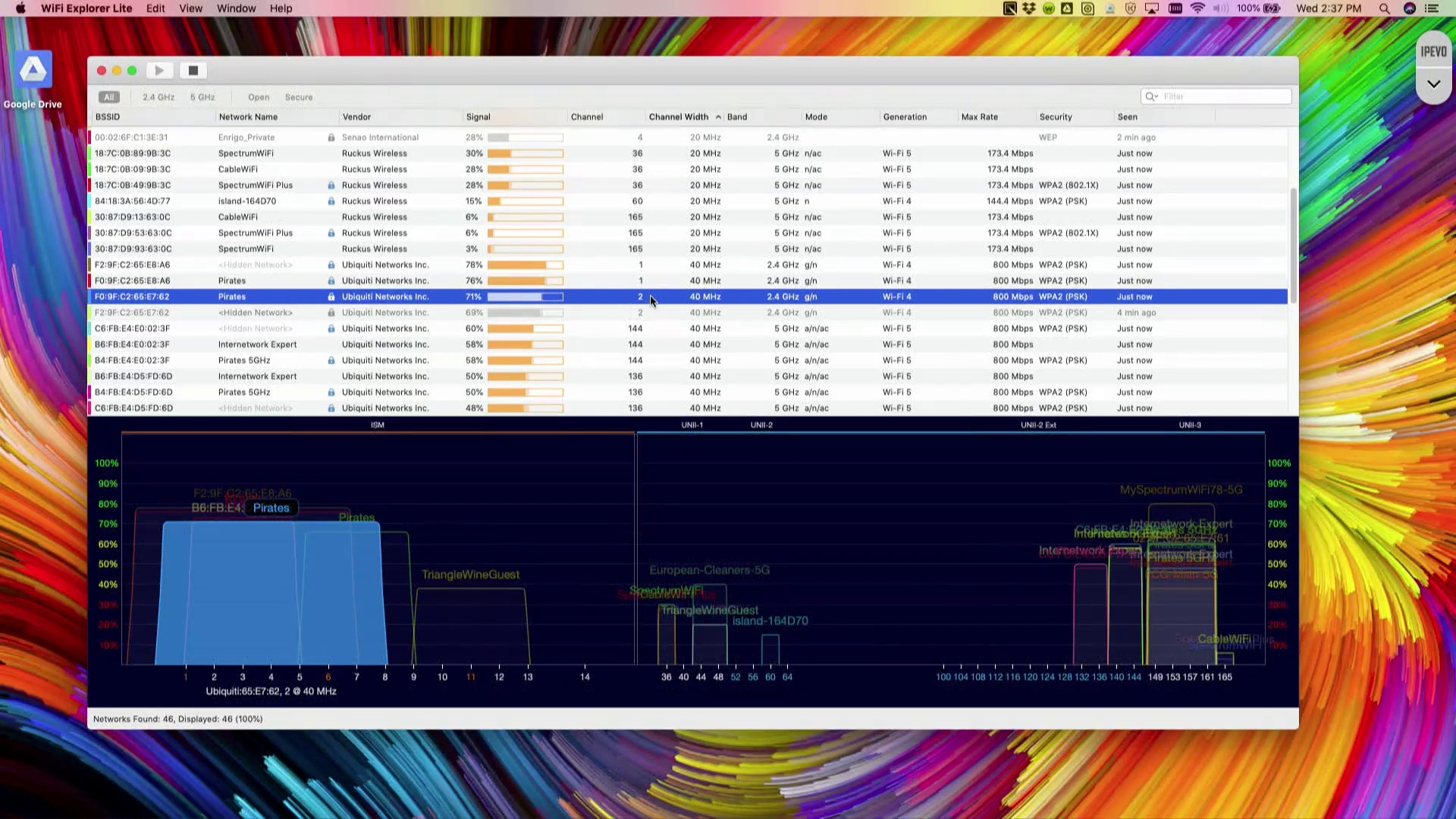Click the Pirates label in the channel graph
This screenshot has width=1456, height=819.
pyautogui.click(x=271, y=508)
